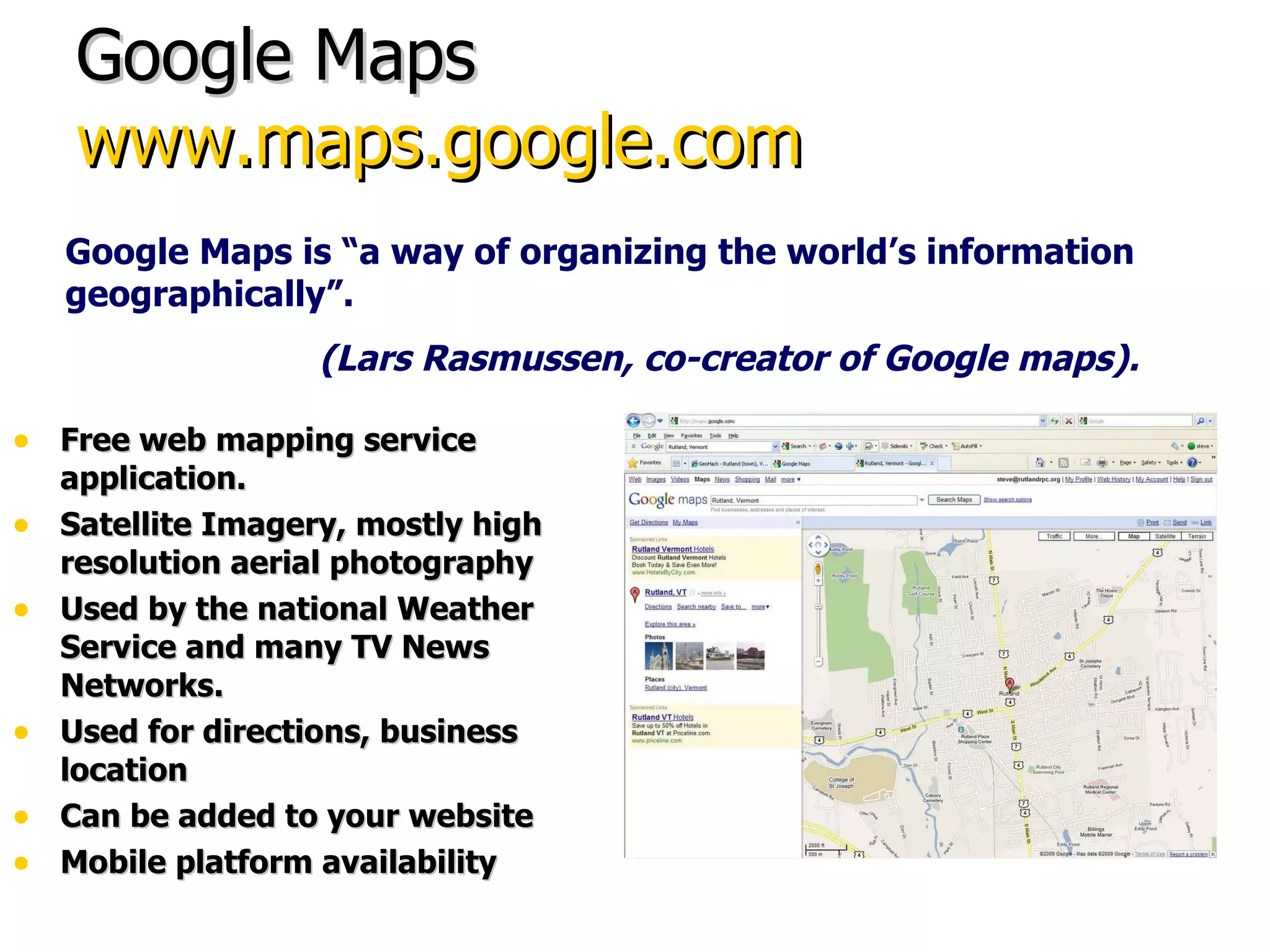Click the Explore this area link

click(670, 624)
